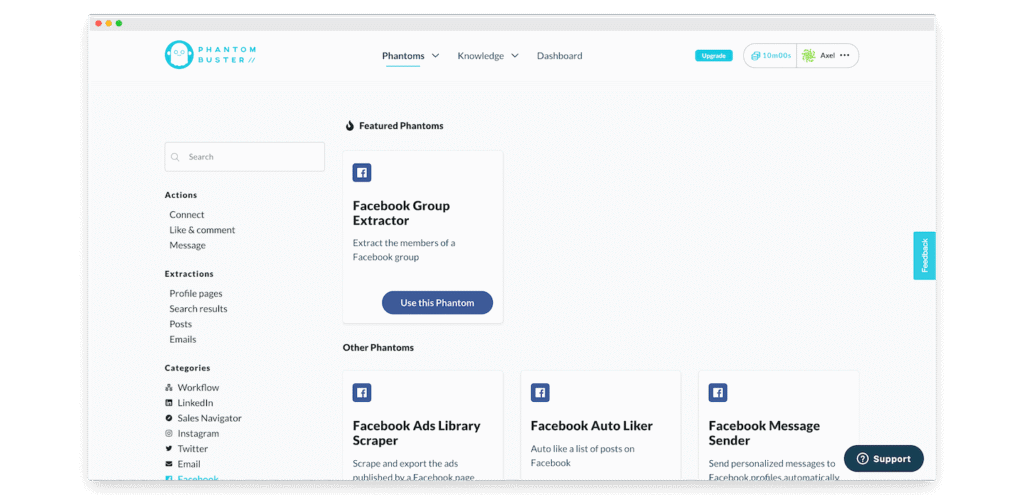Click the Axel user avatar
Image resolution: width=1024 pixels, height=495 pixels.
tap(808, 56)
